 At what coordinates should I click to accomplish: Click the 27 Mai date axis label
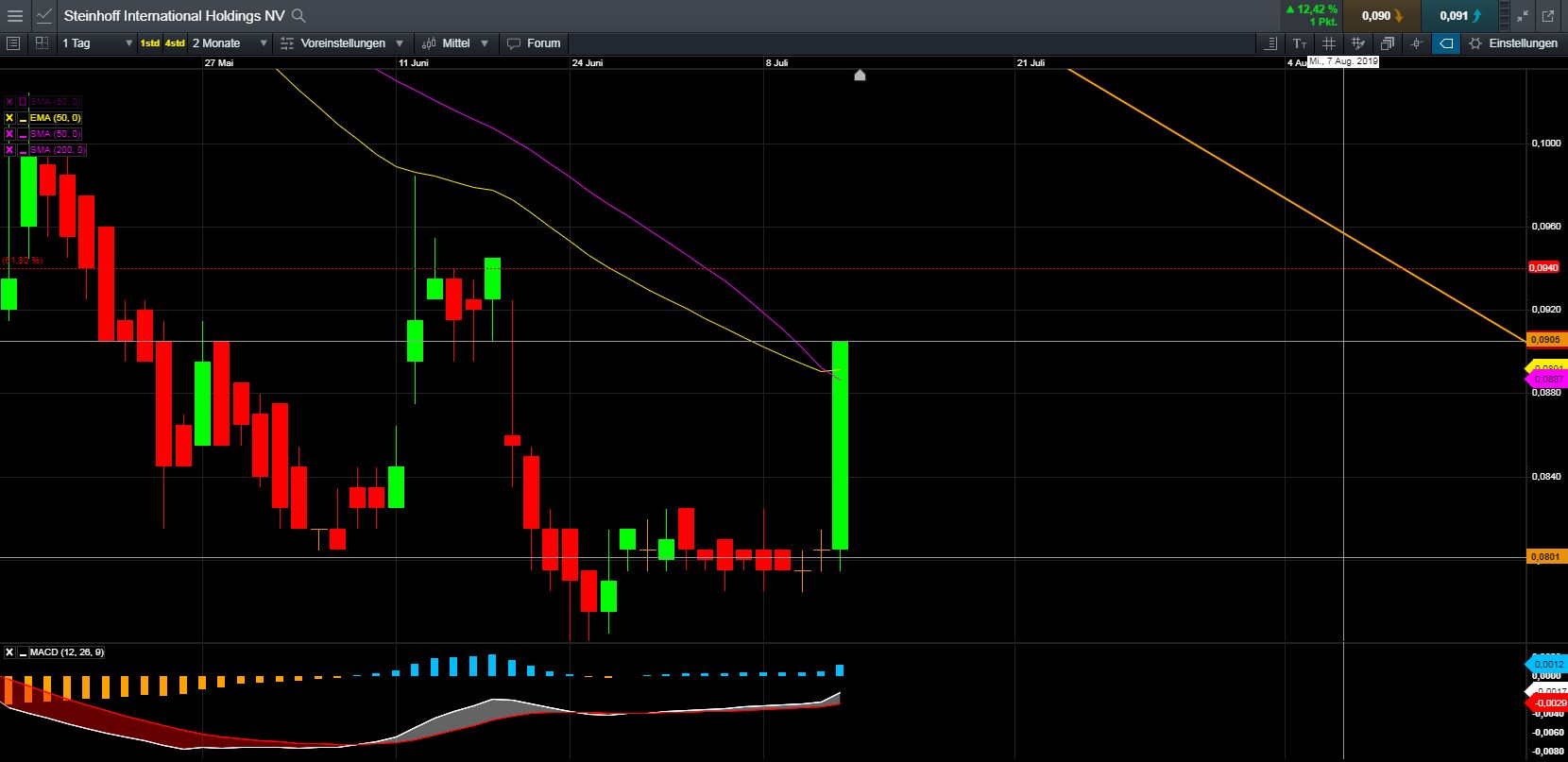pos(218,63)
